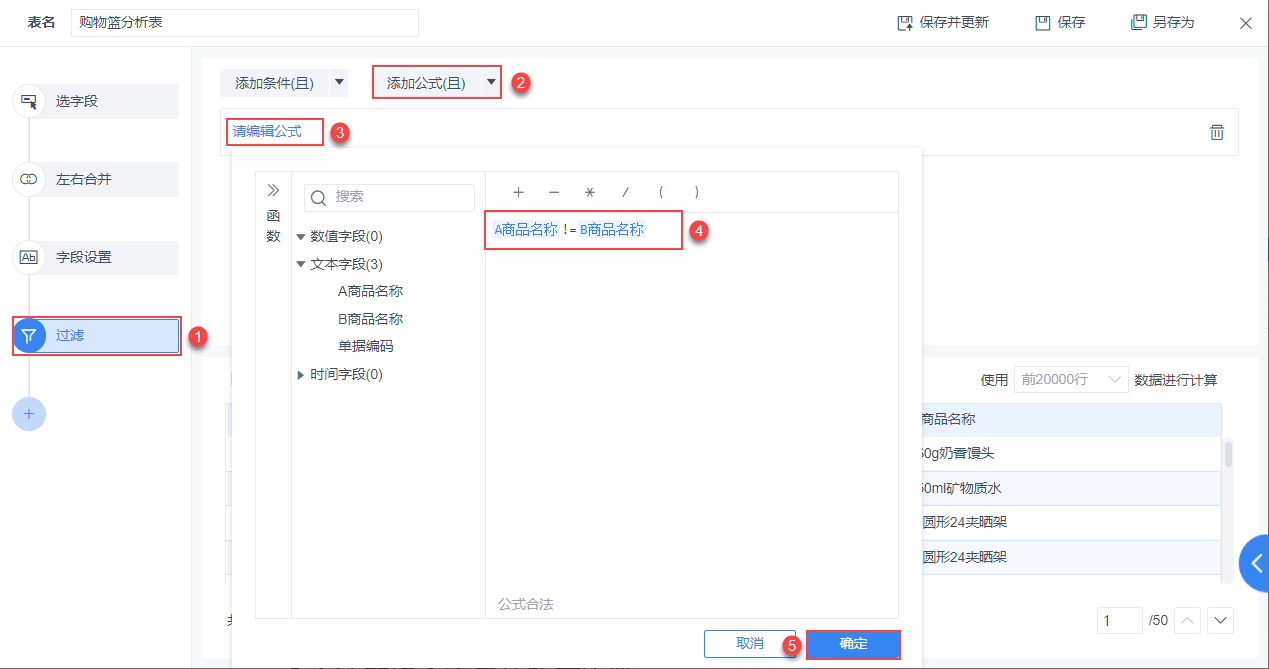Click the Save As icon
The width and height of the screenshot is (1269, 669).
click(x=1138, y=22)
